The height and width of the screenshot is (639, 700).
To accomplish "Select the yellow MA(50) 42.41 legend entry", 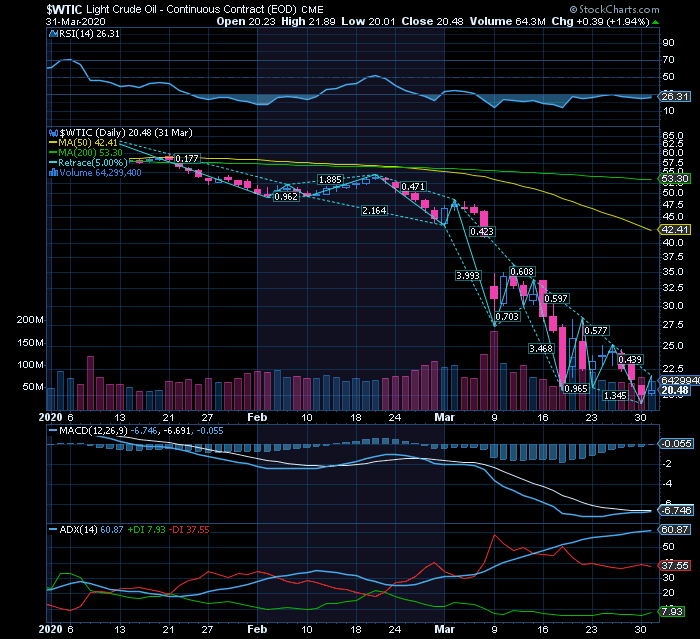I will (83, 143).
